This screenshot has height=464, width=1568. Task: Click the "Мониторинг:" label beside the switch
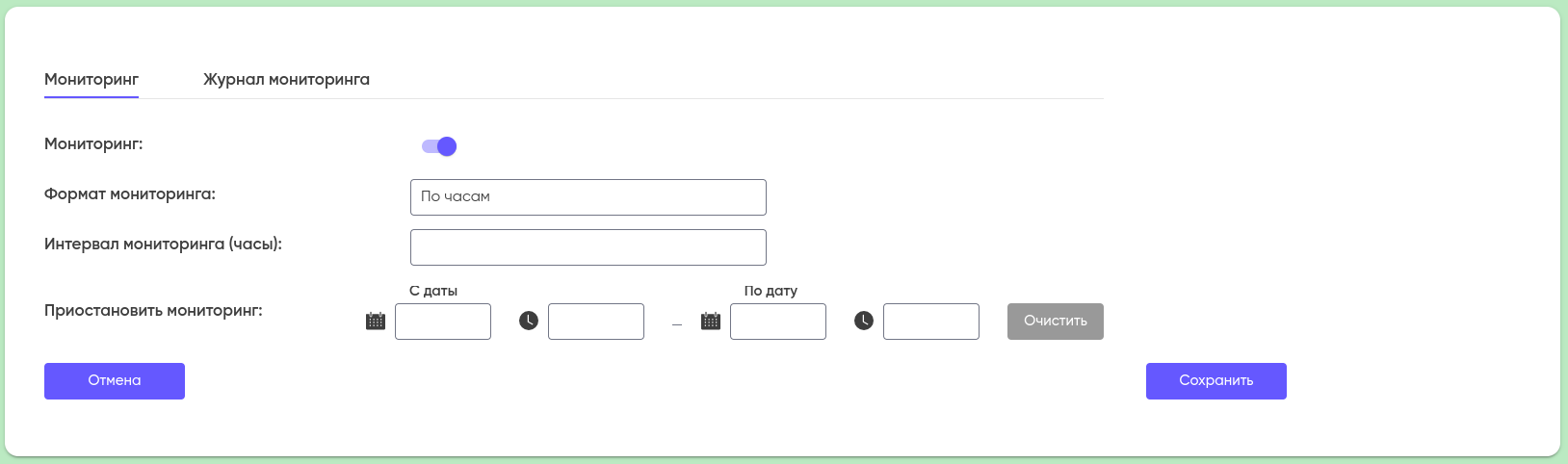pyautogui.click(x=93, y=144)
